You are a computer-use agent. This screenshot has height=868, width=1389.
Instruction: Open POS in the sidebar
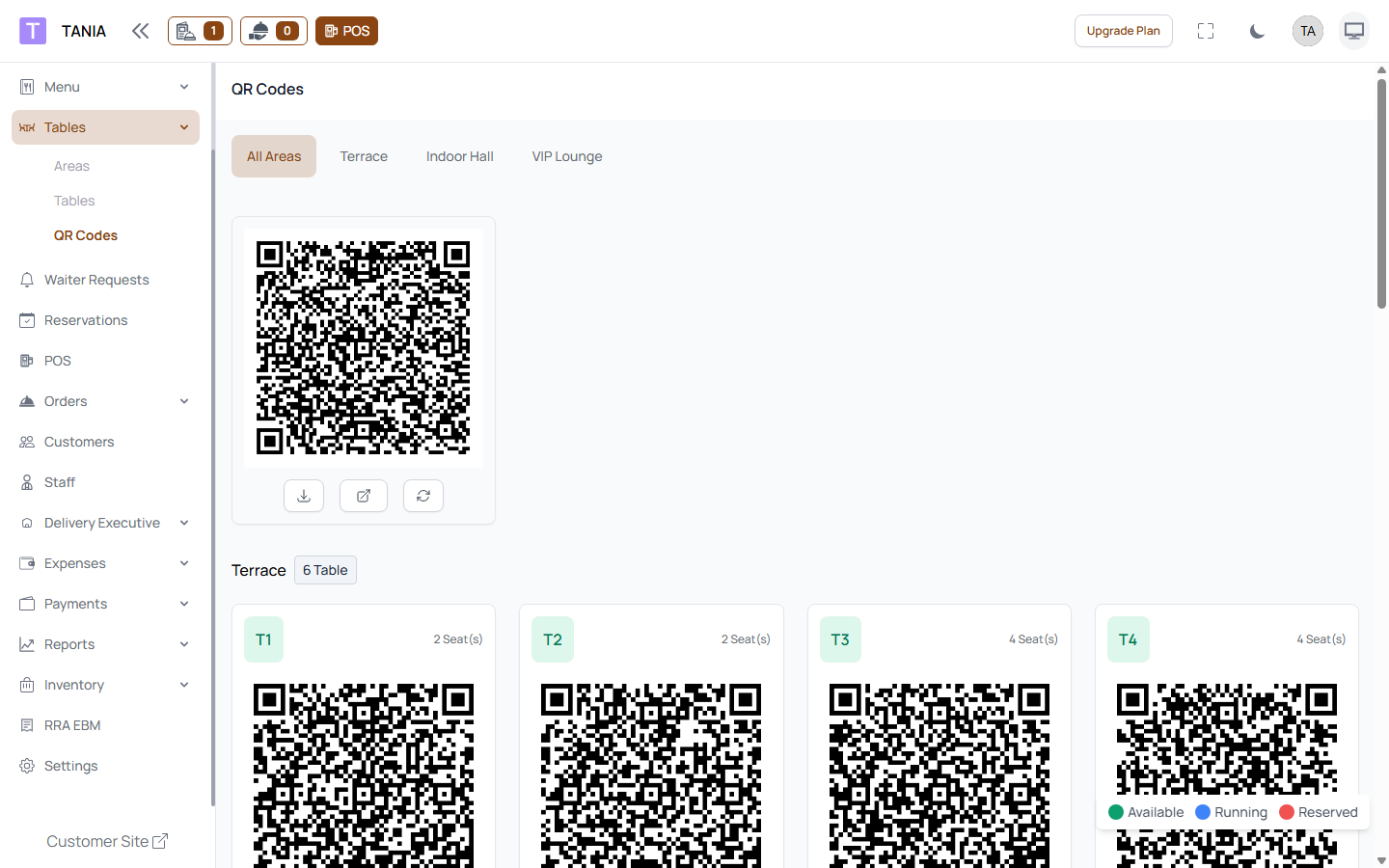pyautogui.click(x=105, y=361)
